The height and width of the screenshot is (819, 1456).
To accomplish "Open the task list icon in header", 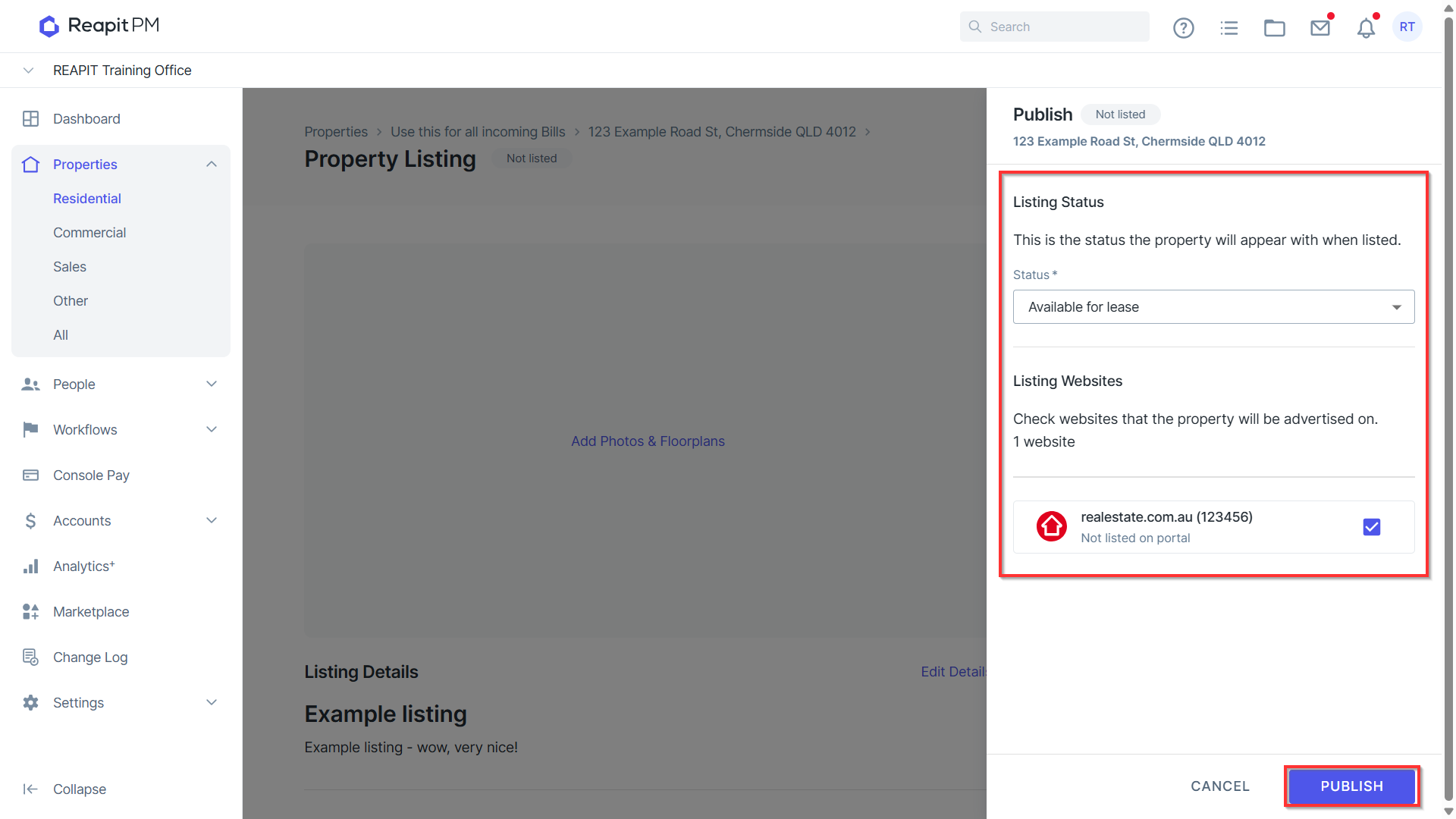I will pyautogui.click(x=1229, y=28).
